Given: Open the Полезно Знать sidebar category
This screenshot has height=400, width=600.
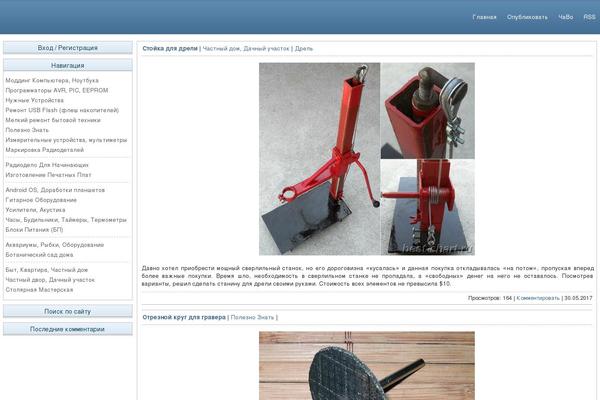Looking at the screenshot, I should (x=27, y=130).
